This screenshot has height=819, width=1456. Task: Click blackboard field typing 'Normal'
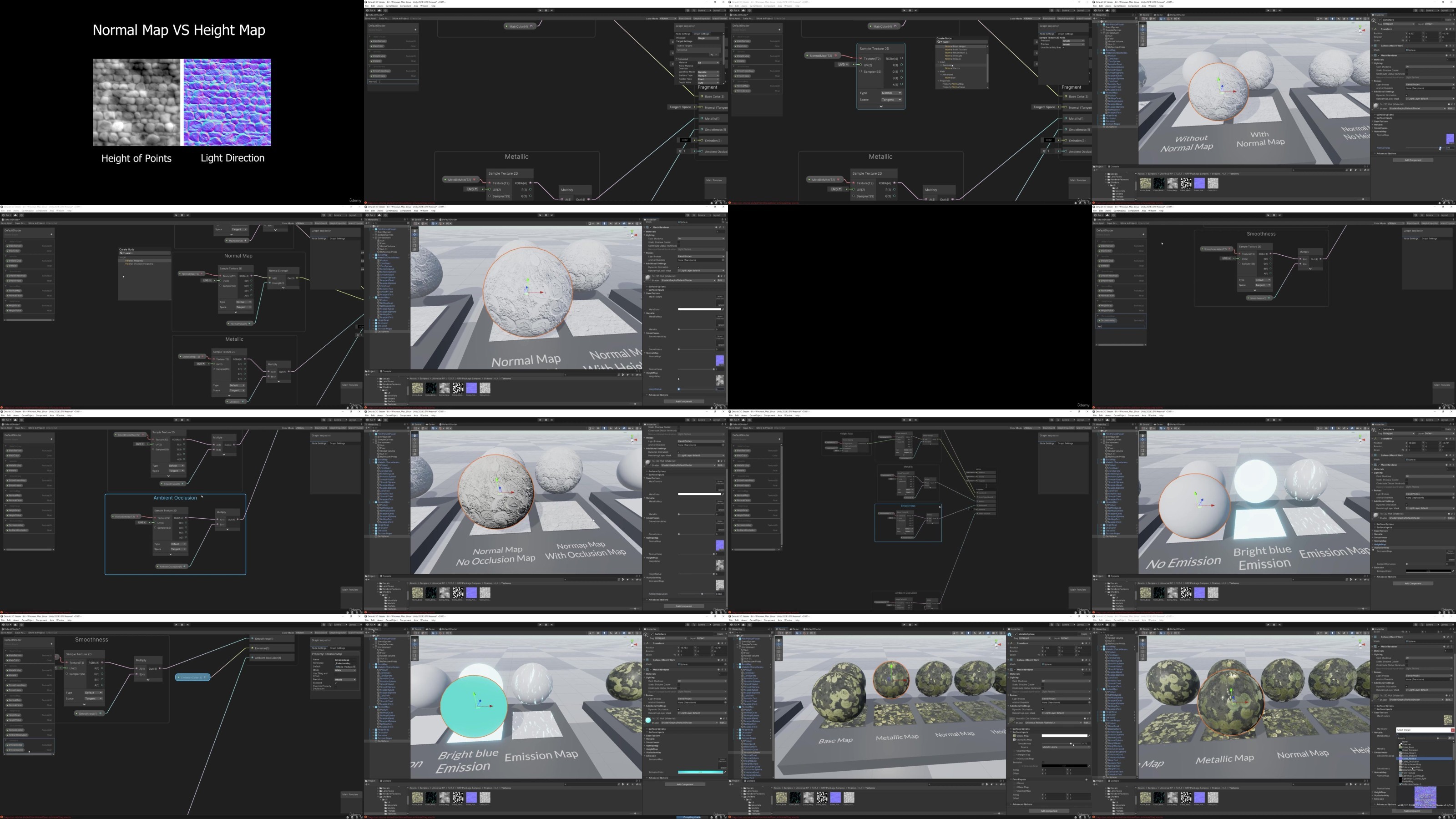pos(394,81)
